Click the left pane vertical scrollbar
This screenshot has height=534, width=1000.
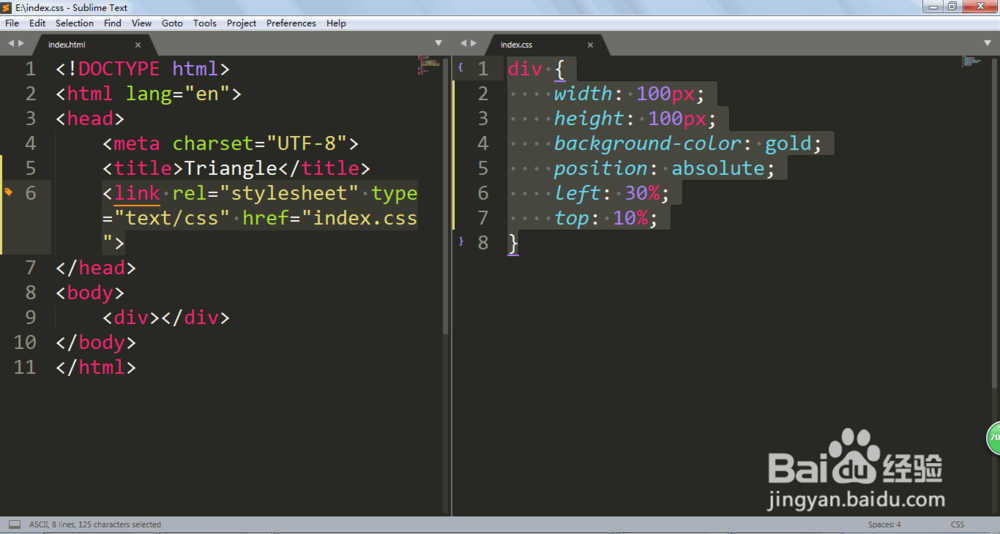click(x=446, y=198)
